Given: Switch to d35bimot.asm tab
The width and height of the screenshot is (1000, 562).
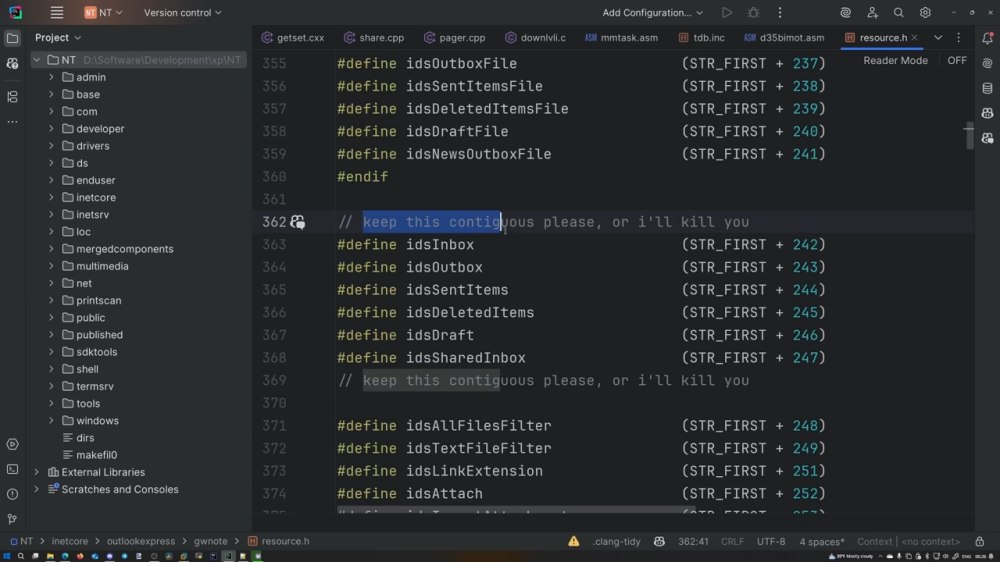Looking at the screenshot, I should tap(784, 38).
